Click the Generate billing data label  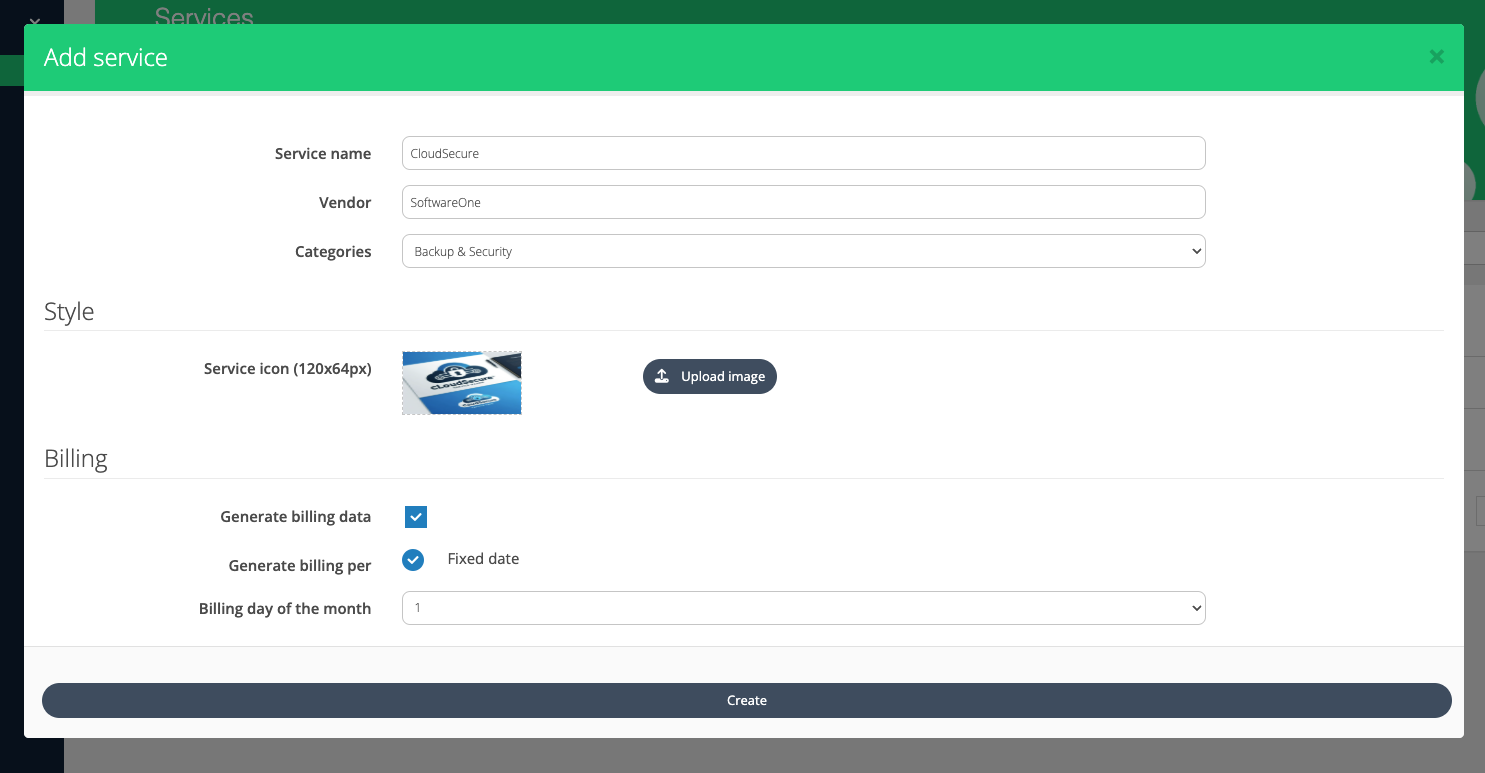coord(295,517)
